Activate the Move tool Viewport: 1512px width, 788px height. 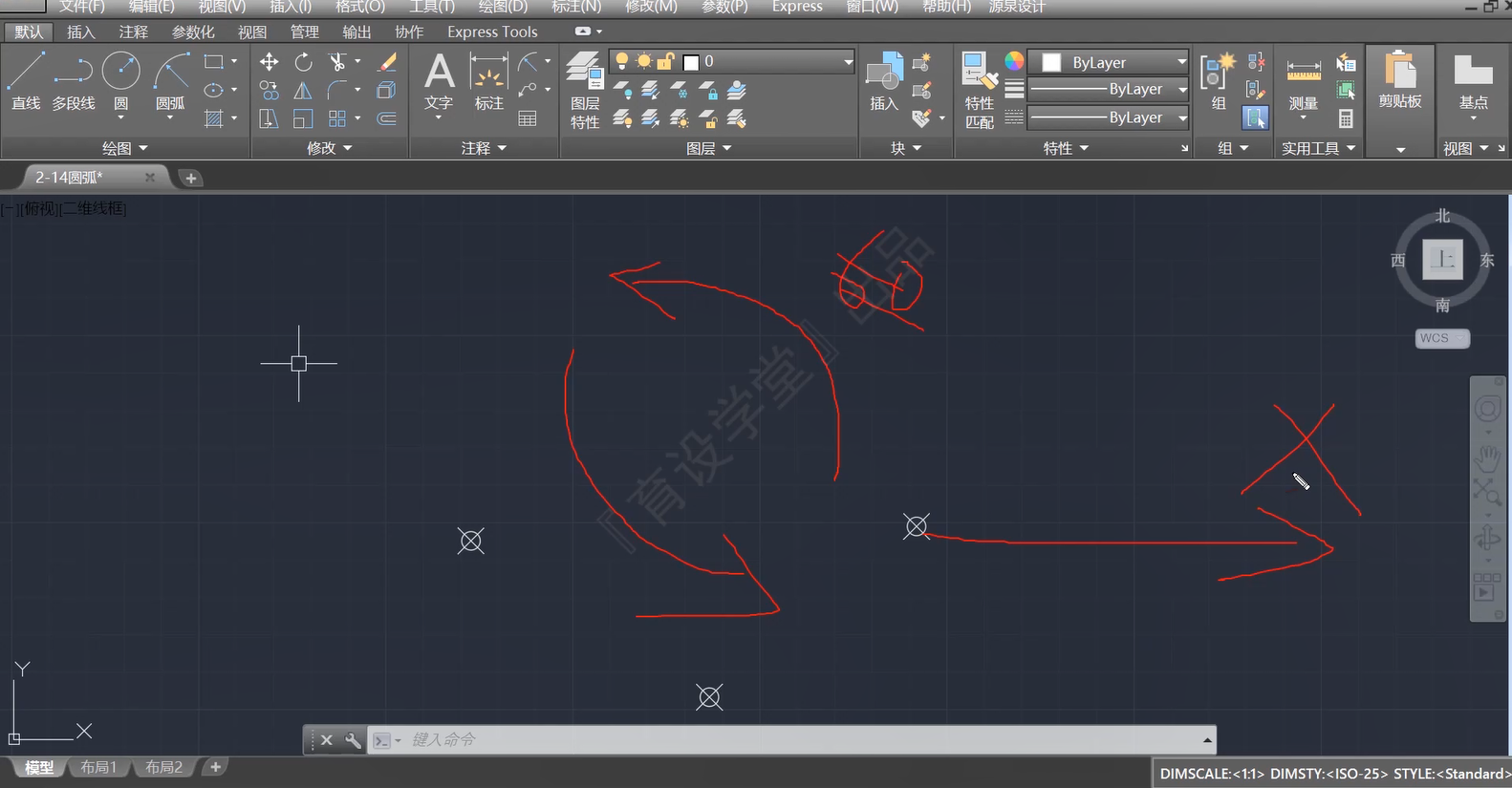click(x=270, y=62)
